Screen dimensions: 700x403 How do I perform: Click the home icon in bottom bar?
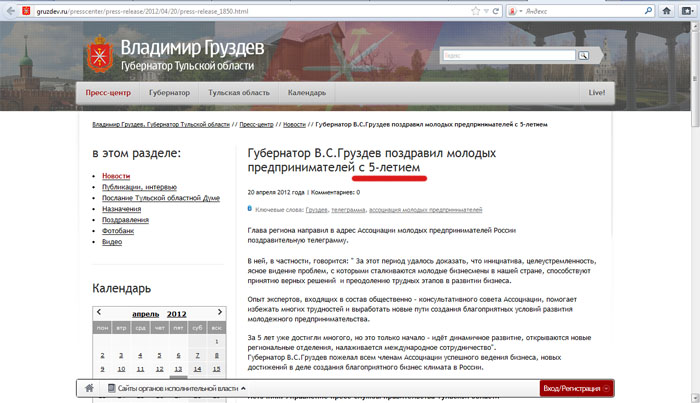tap(90, 387)
